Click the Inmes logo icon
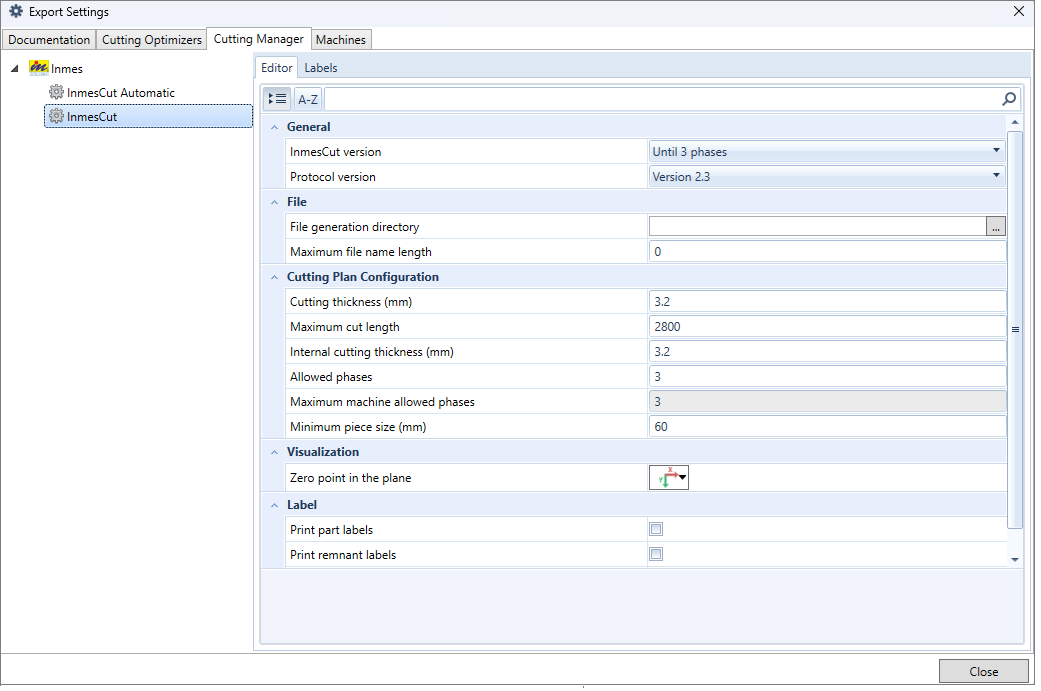The image size is (1041, 691). tap(39, 68)
